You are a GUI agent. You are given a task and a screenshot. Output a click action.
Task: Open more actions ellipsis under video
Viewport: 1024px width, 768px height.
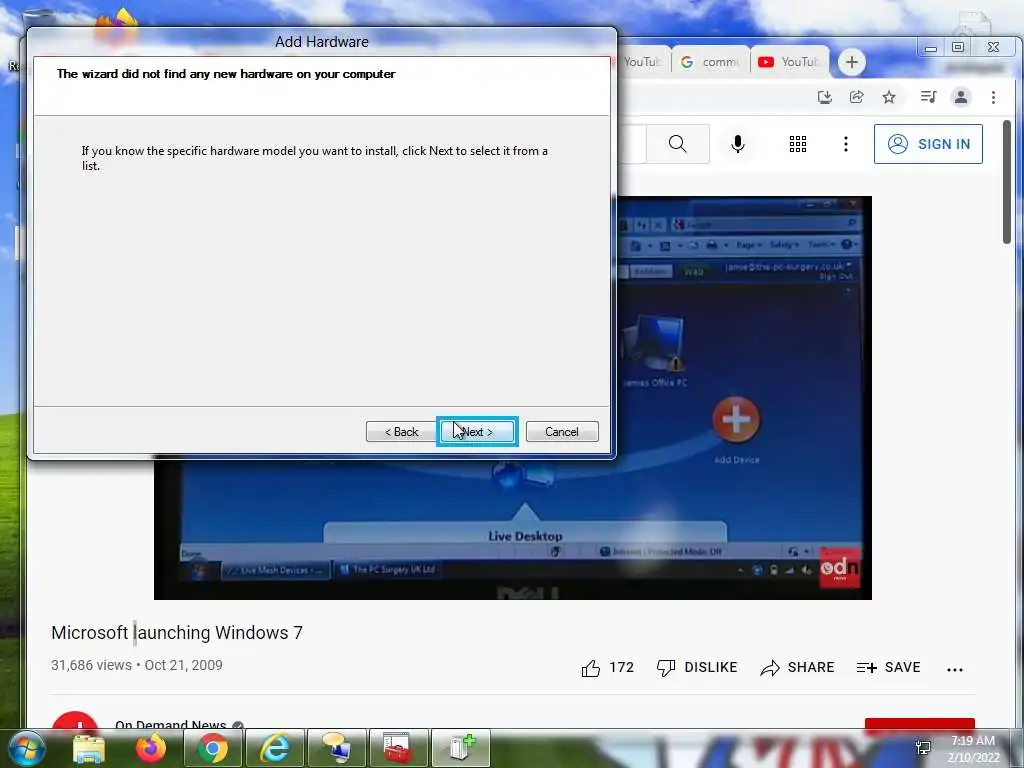[x=955, y=669]
